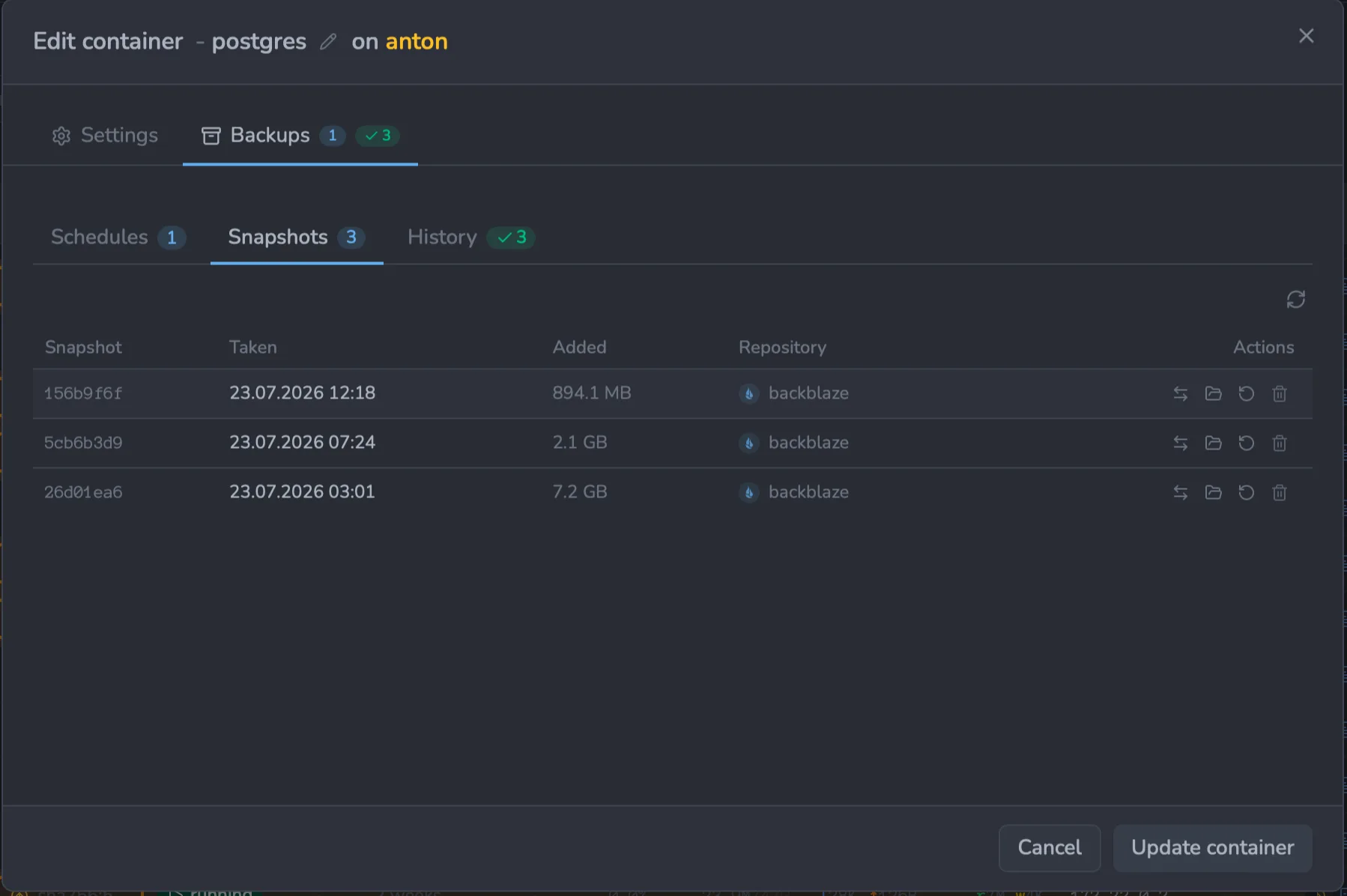Click the transfer arrows icon for snapshot 156b9f6f
The width and height of the screenshot is (1347, 896).
click(x=1180, y=393)
